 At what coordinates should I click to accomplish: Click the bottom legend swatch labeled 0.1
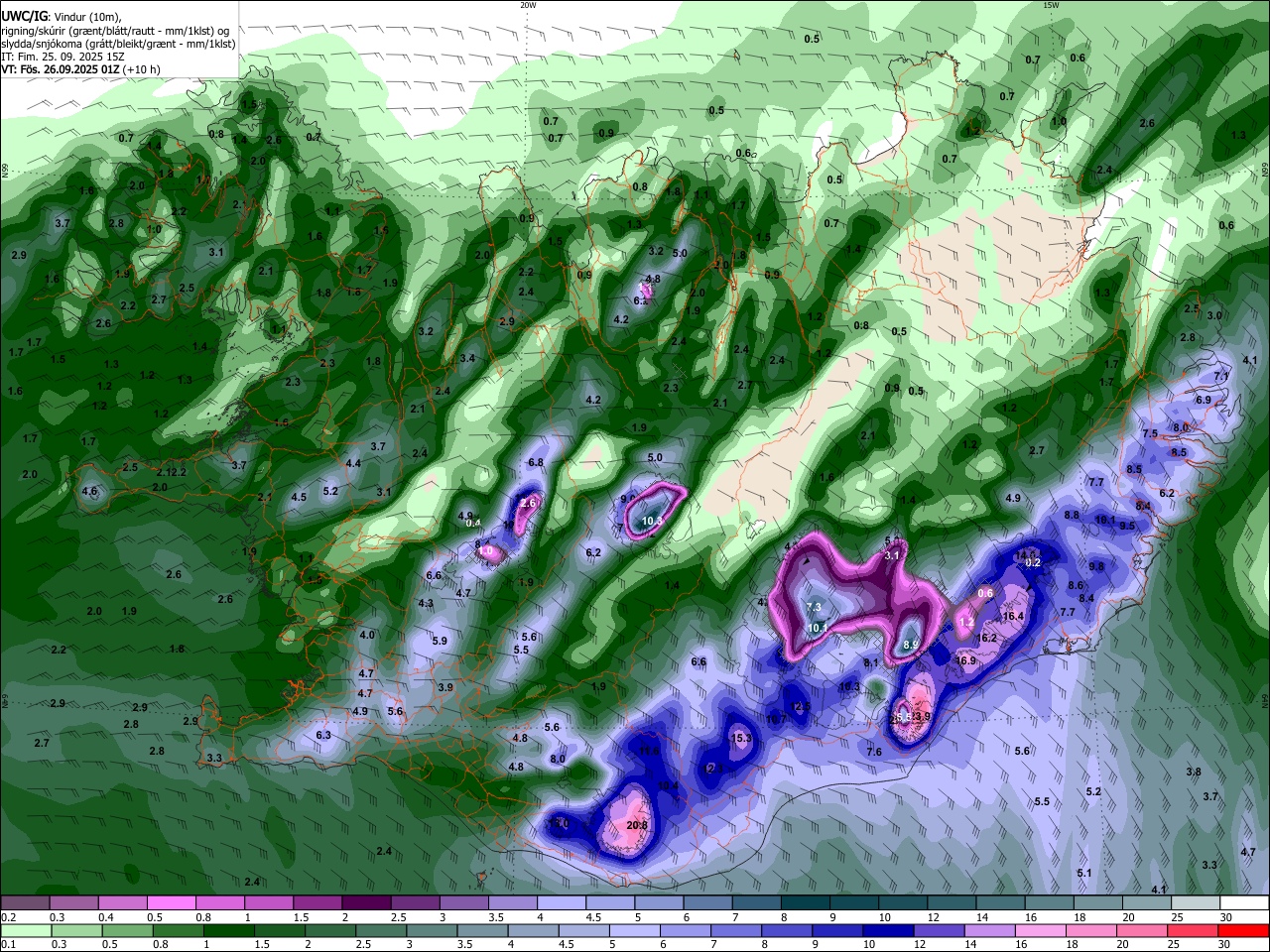click(25, 931)
